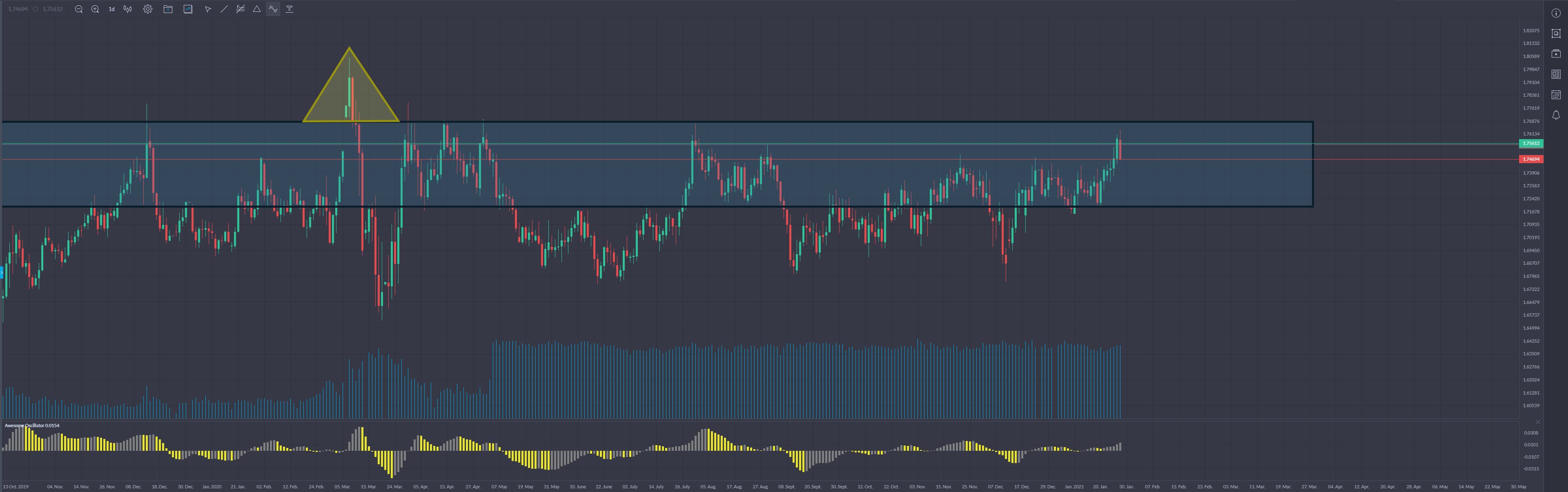Open the templates folder icon
This screenshot has width=1568, height=492.
[x=168, y=9]
